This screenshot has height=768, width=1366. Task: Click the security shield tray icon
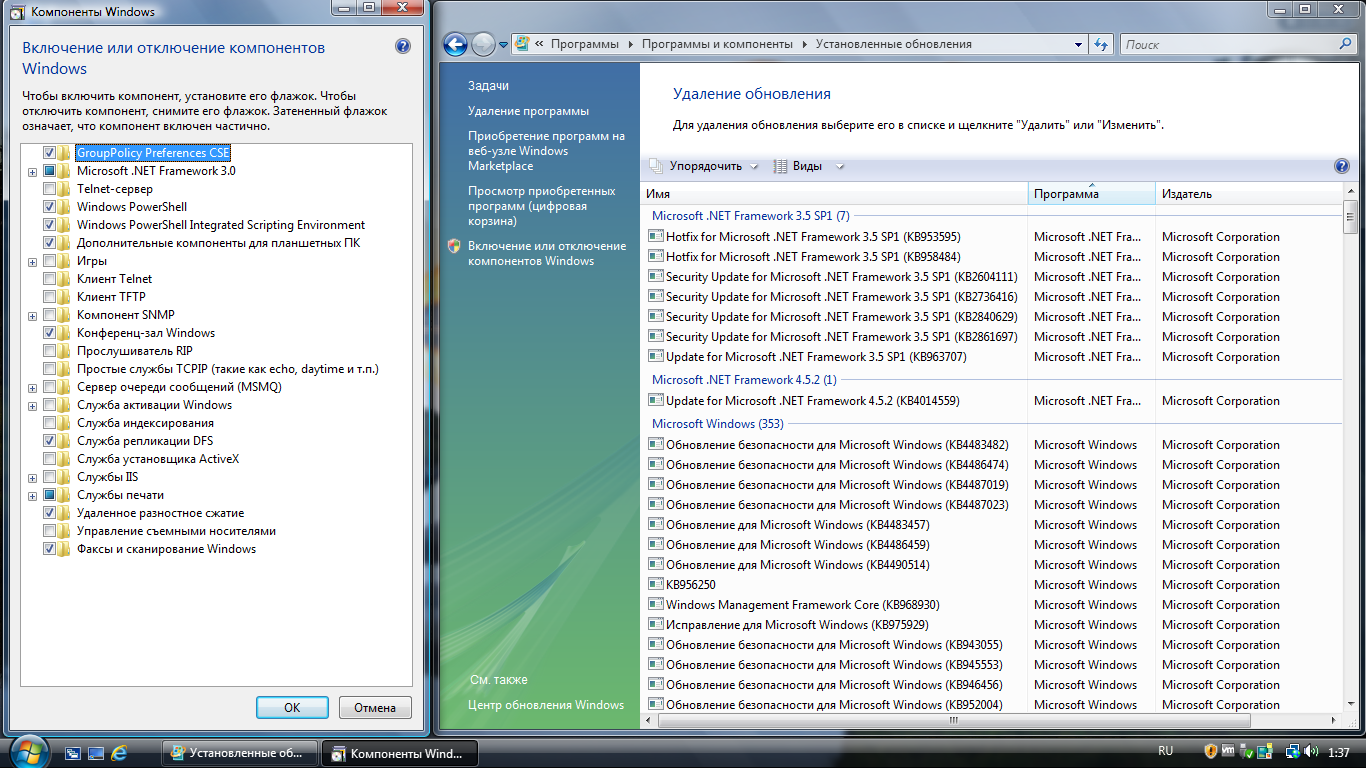tap(1210, 751)
